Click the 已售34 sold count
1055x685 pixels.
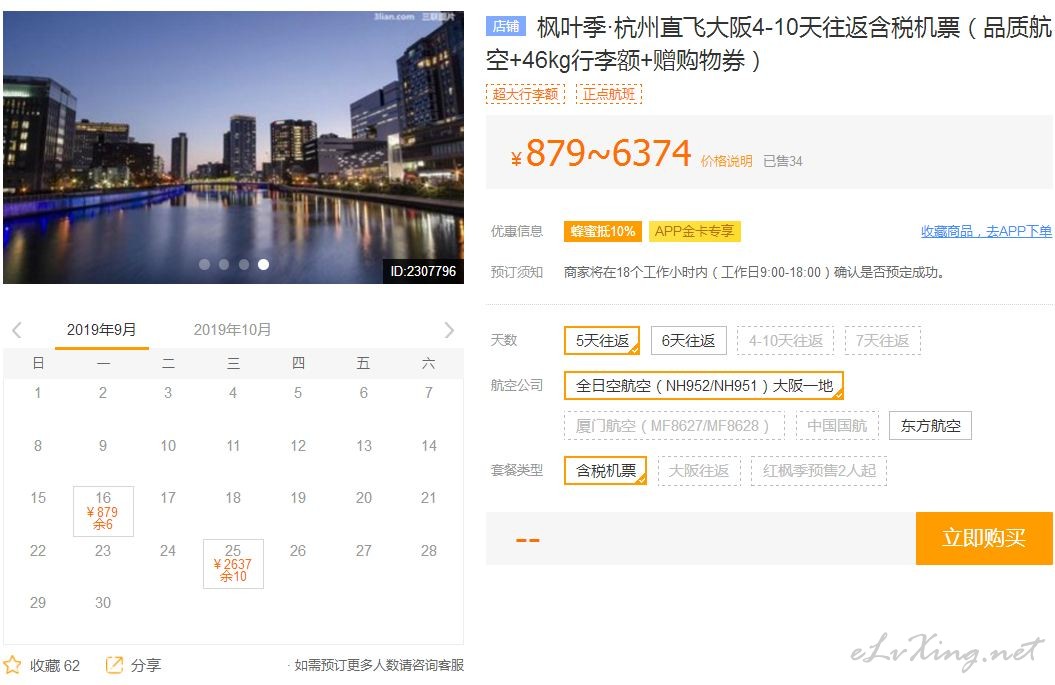[783, 161]
